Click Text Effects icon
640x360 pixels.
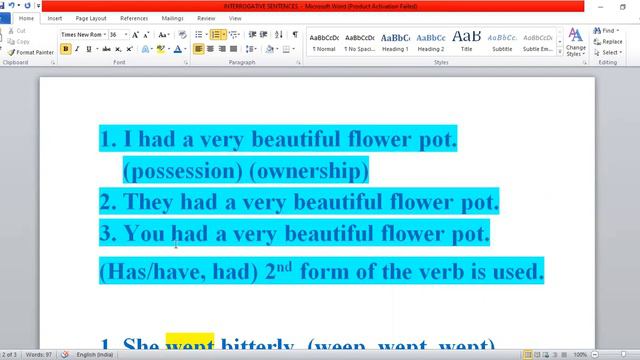145,49
